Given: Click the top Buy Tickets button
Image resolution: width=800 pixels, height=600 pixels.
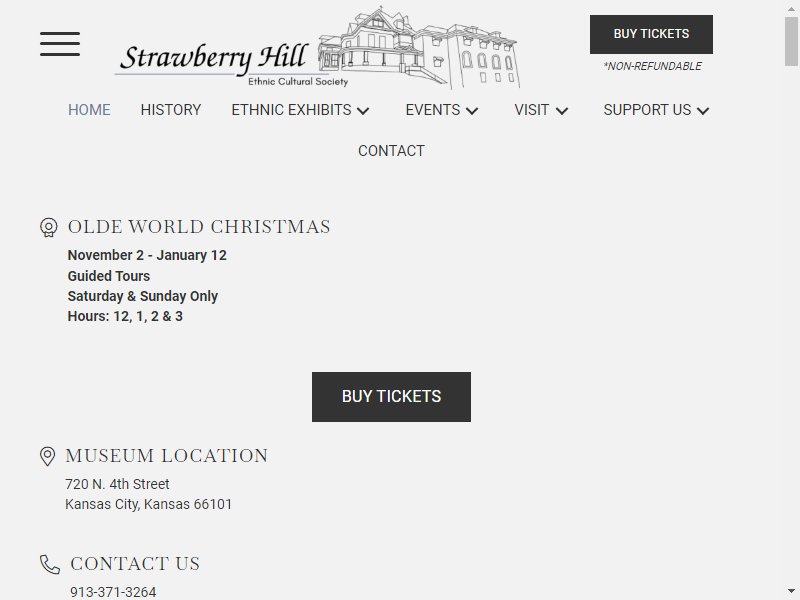Looking at the screenshot, I should [652, 34].
